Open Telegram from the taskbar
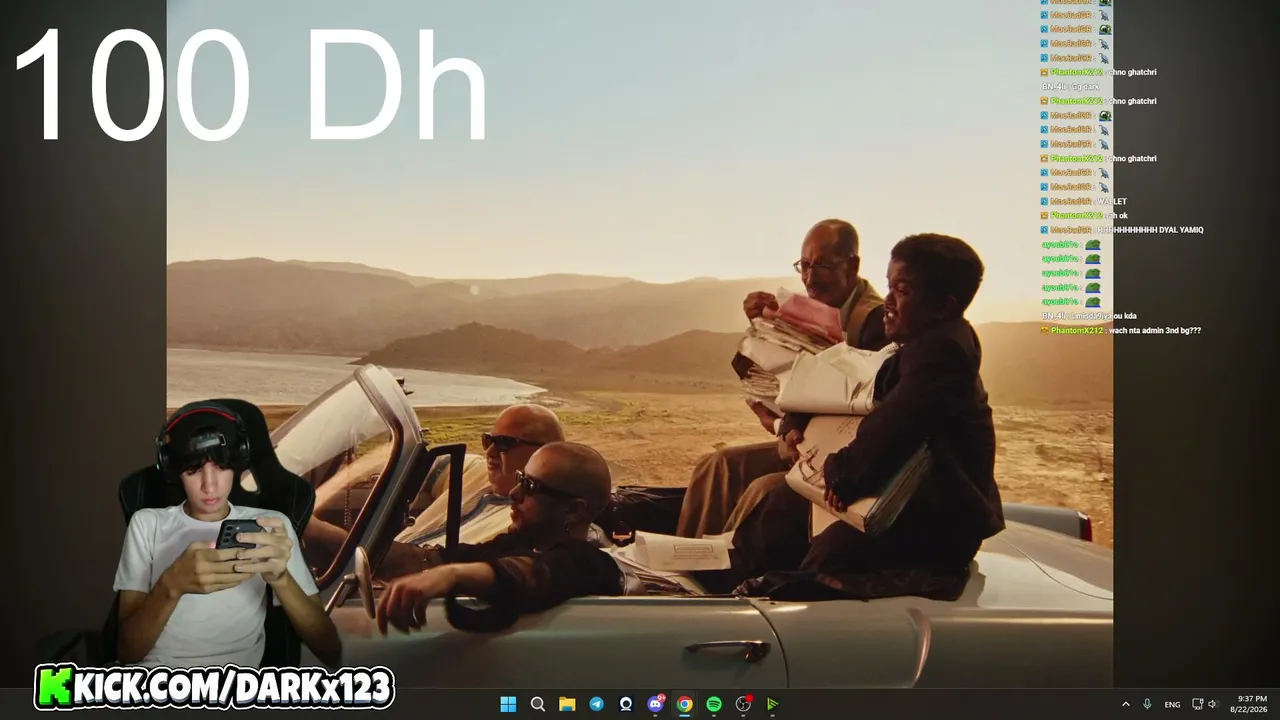Image resolution: width=1280 pixels, height=720 pixels. tap(596, 704)
